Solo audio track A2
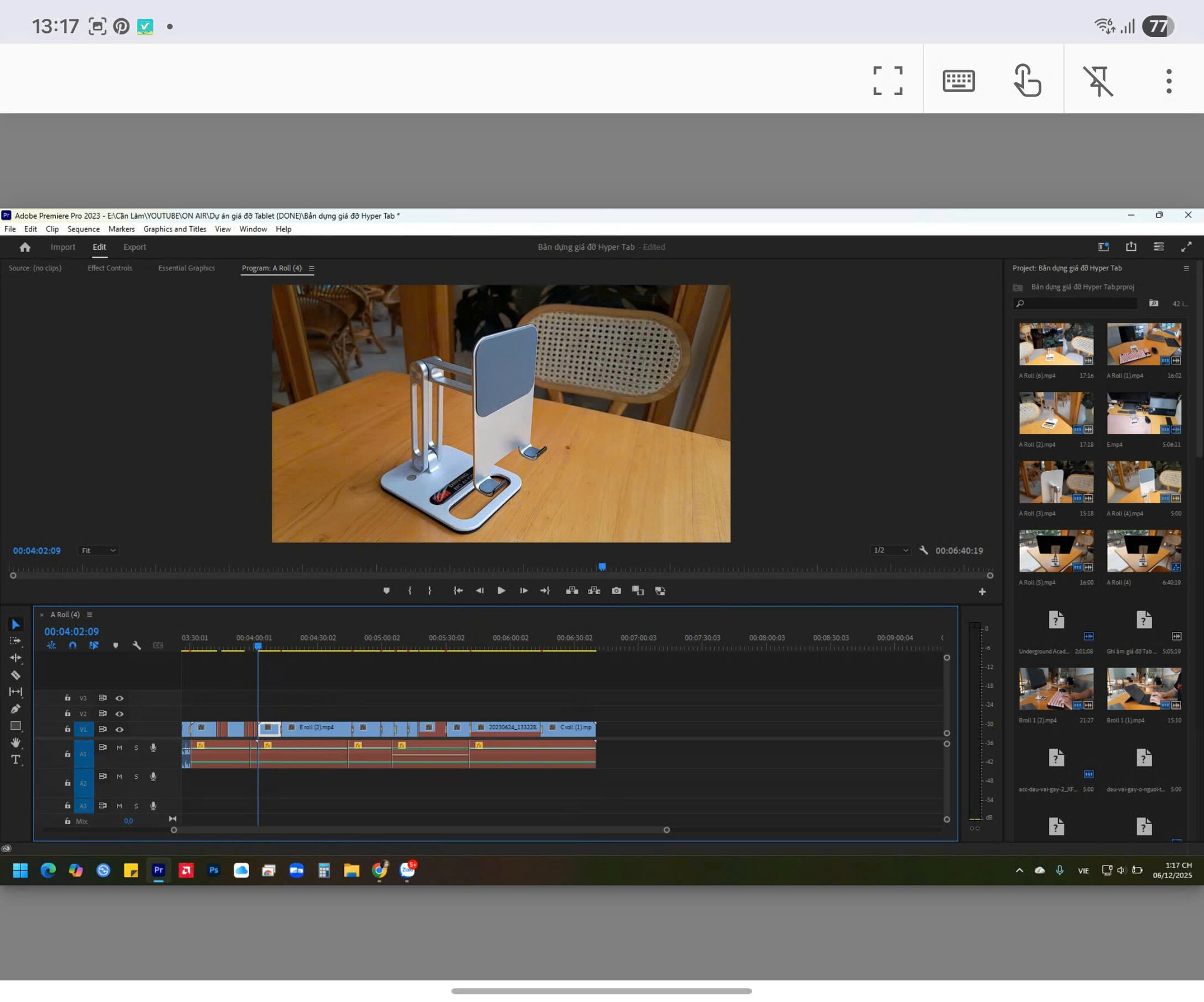 click(136, 777)
